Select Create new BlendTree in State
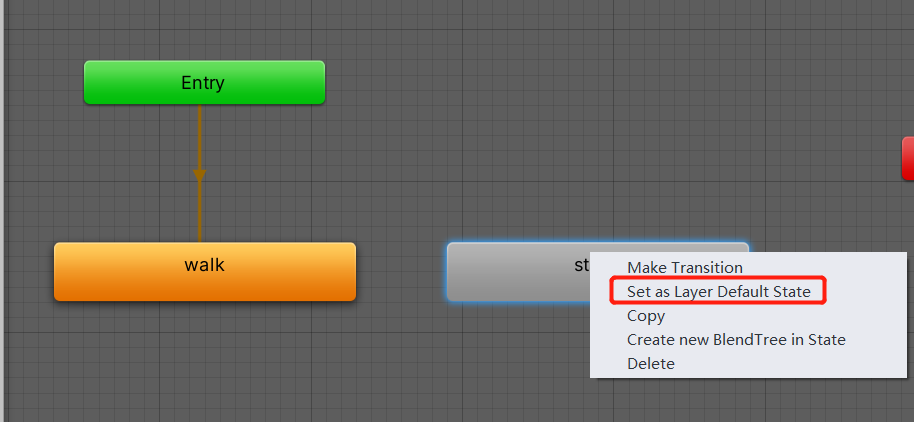Viewport: 914px width, 422px height. click(736, 339)
